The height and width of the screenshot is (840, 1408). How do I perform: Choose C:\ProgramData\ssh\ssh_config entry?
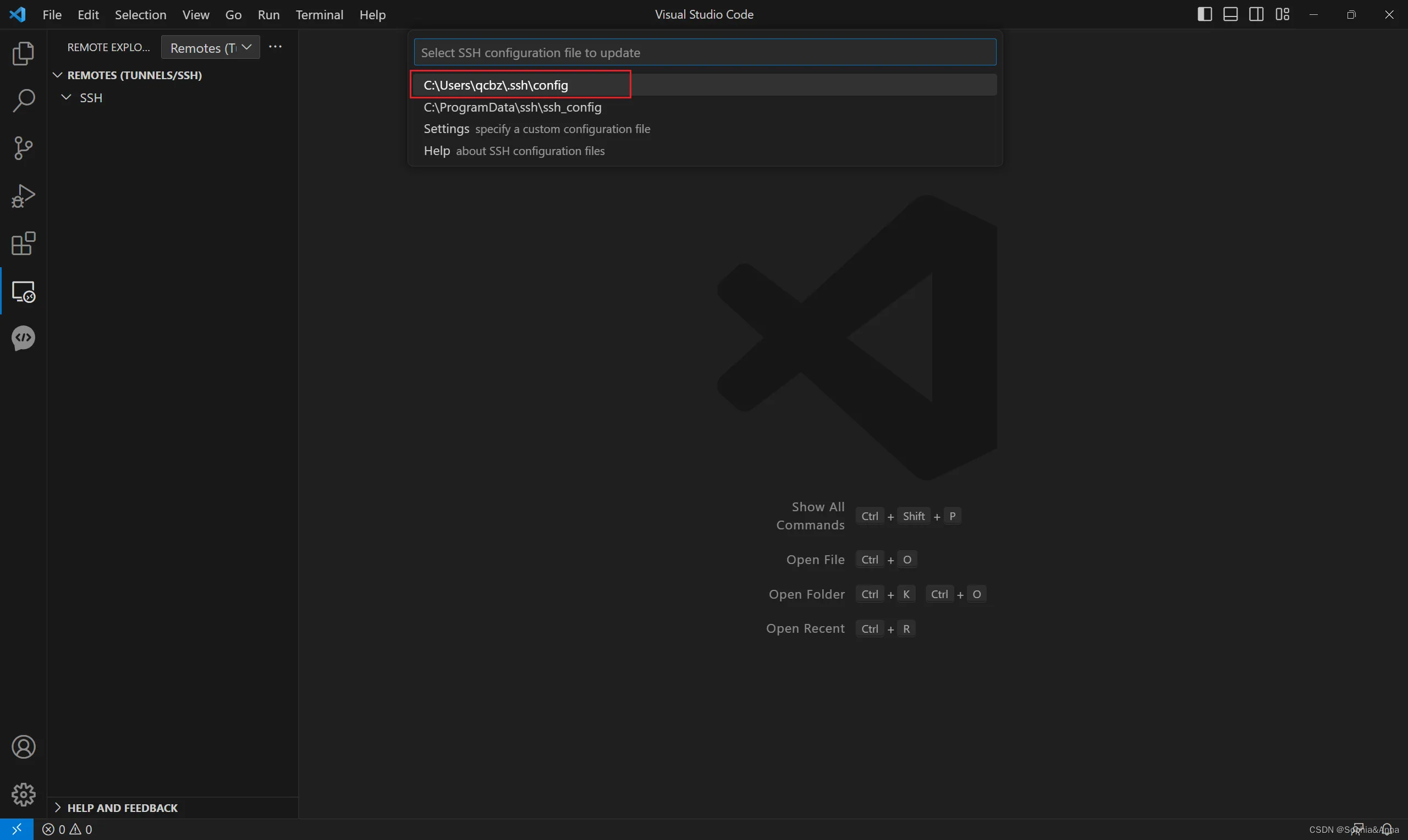pos(513,107)
